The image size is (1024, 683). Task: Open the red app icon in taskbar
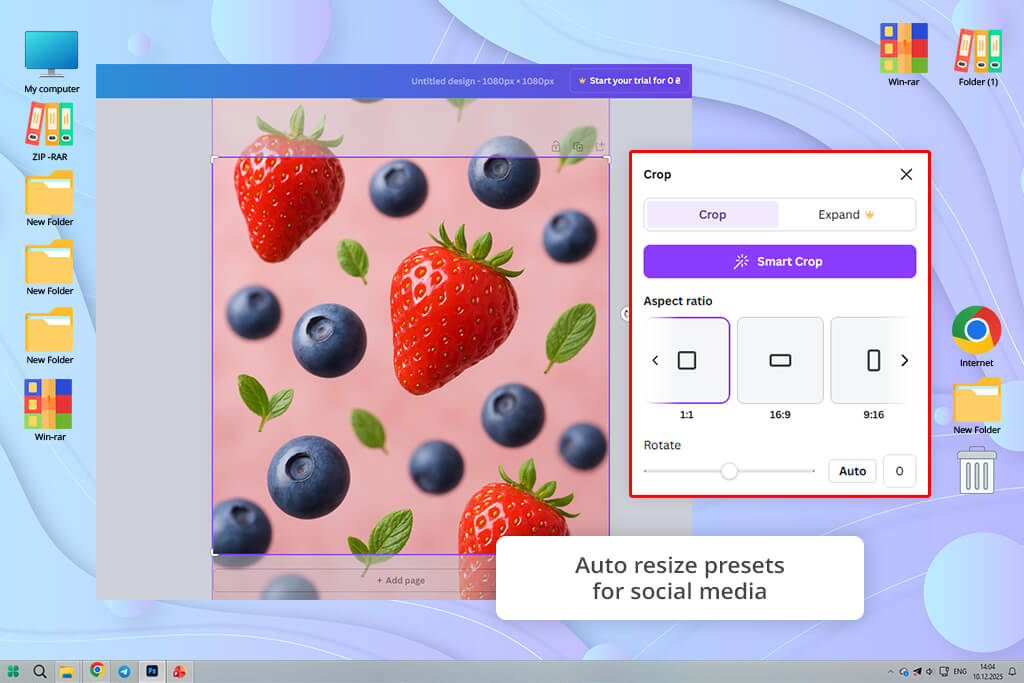pos(179,671)
